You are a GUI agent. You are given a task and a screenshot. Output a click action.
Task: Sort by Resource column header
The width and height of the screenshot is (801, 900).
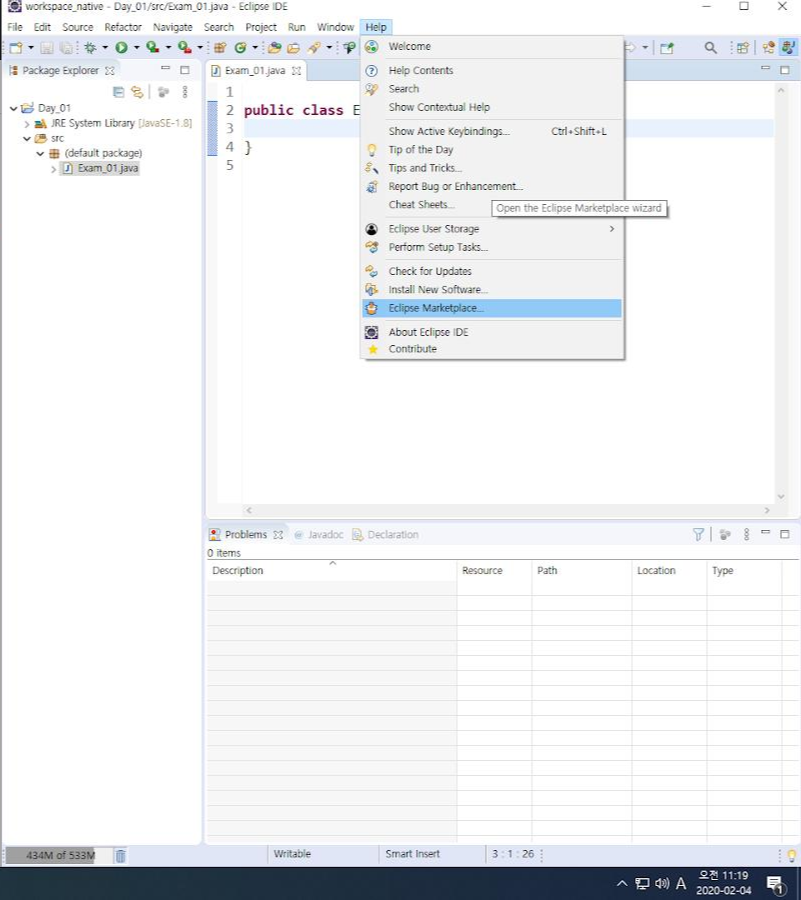coord(494,571)
